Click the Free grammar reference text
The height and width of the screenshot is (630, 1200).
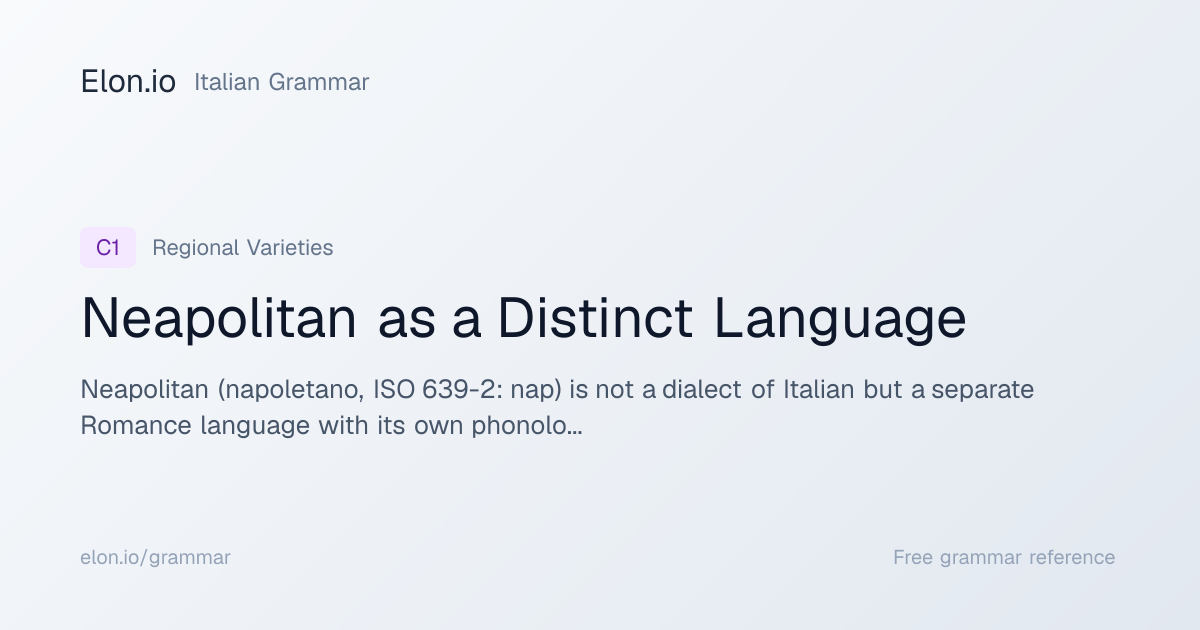coord(1004,557)
